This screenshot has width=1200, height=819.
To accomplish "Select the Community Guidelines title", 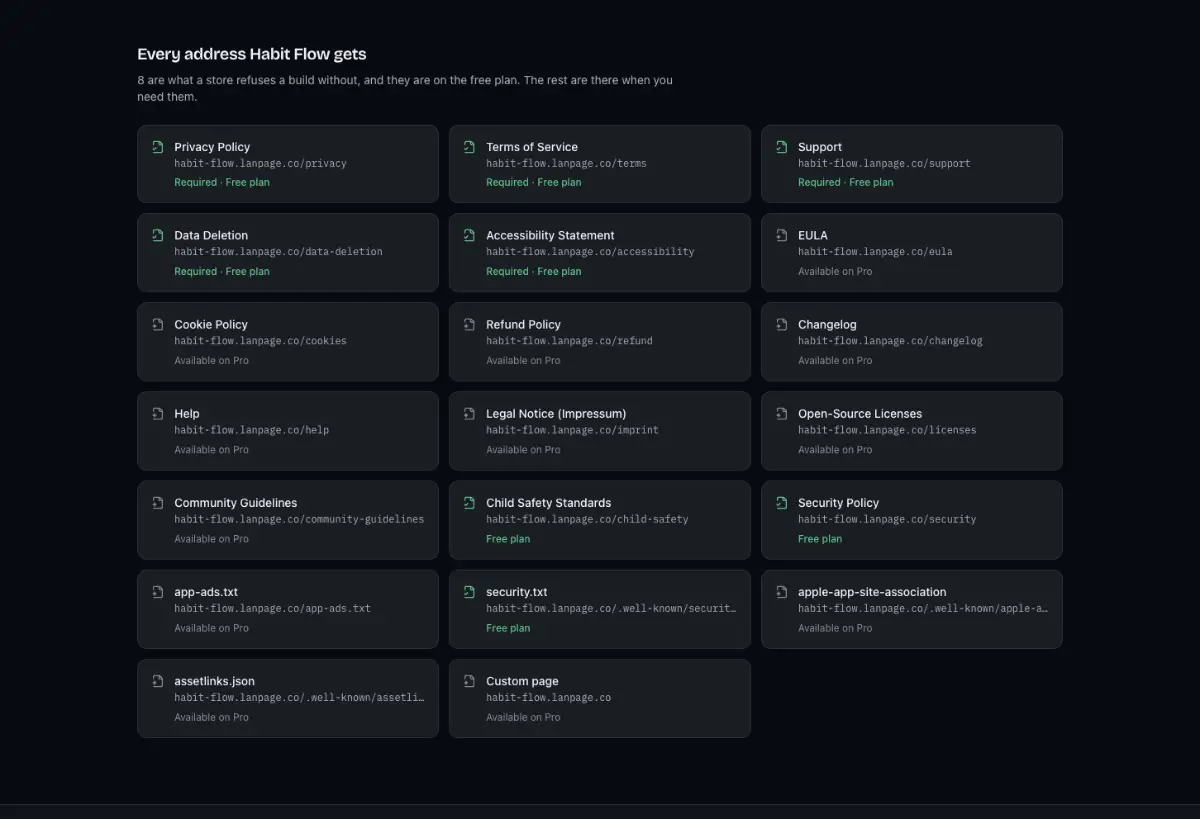I will click(x=235, y=503).
